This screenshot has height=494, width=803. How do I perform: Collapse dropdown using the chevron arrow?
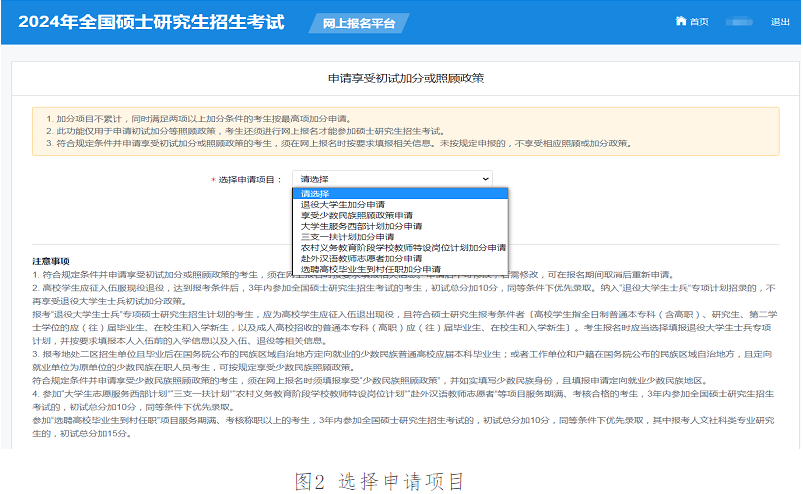click(486, 179)
